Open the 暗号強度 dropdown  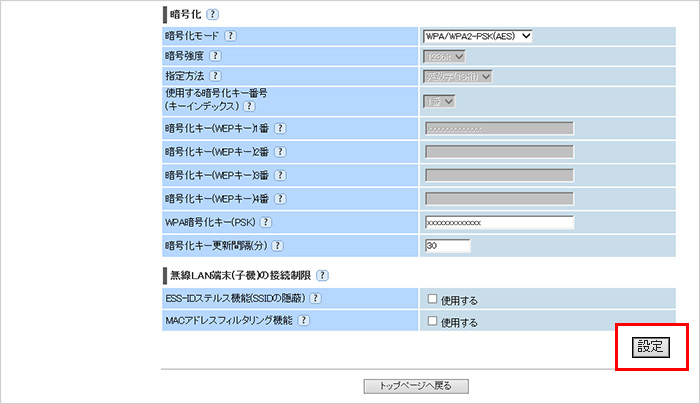tap(445, 57)
